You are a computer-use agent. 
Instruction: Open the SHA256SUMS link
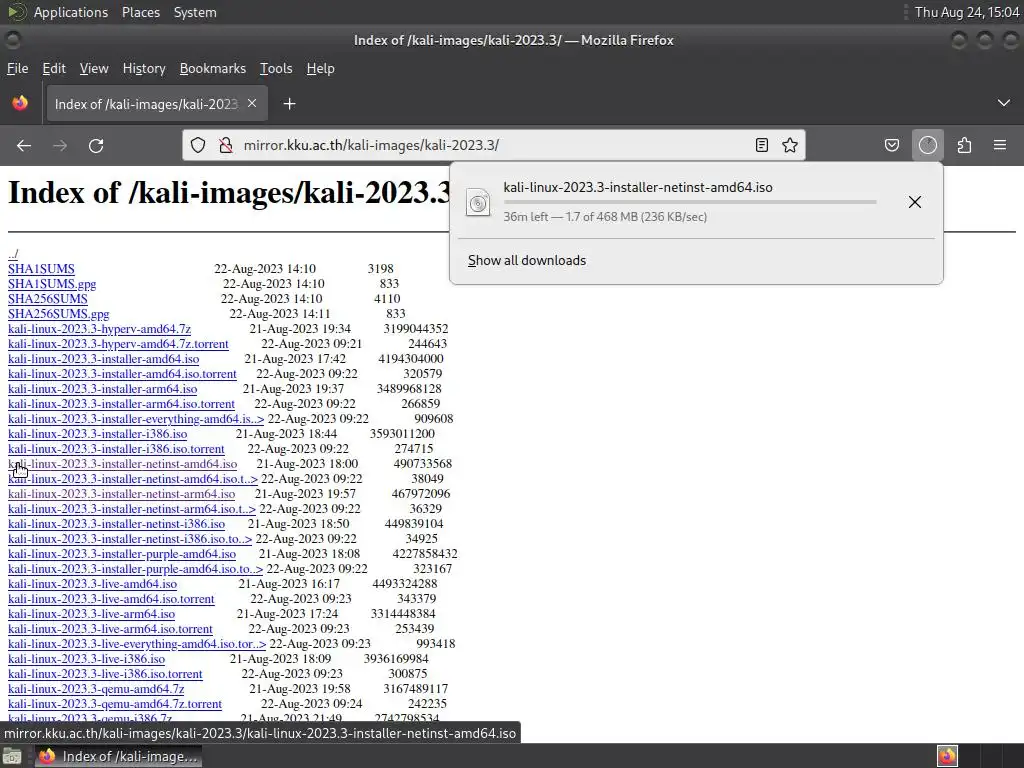point(48,299)
